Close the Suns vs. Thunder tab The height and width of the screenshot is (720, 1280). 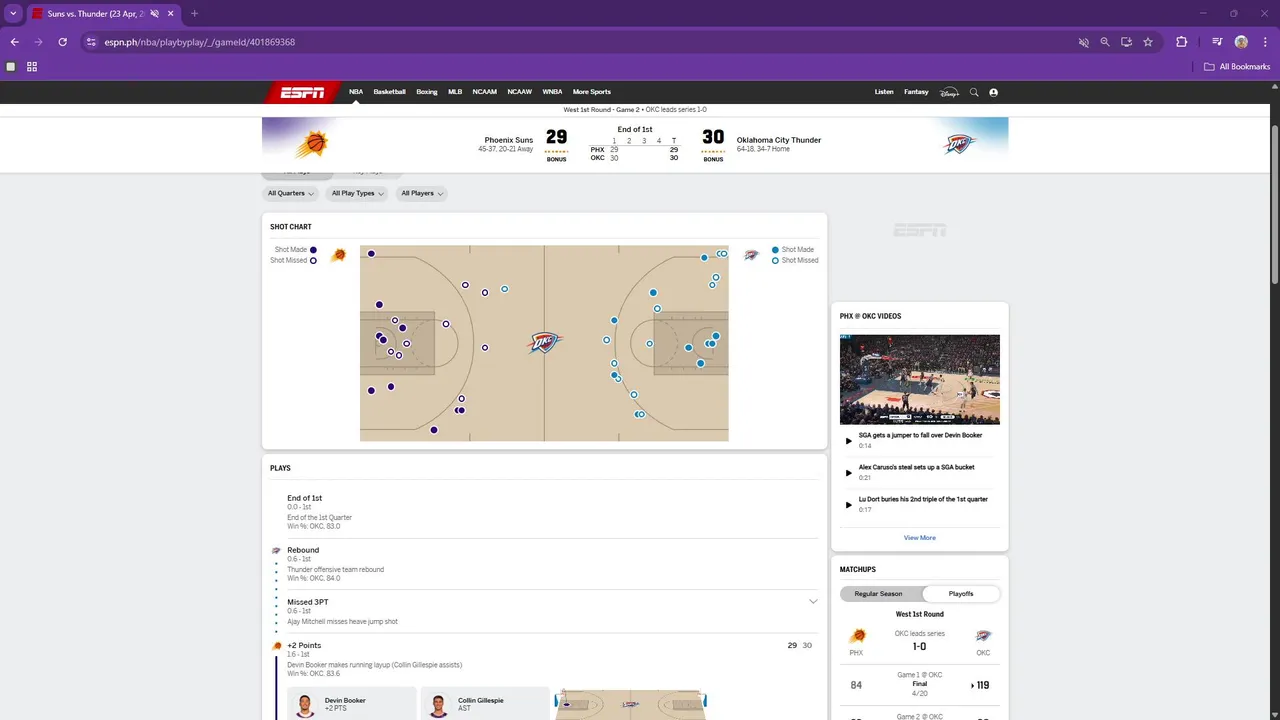point(170,13)
